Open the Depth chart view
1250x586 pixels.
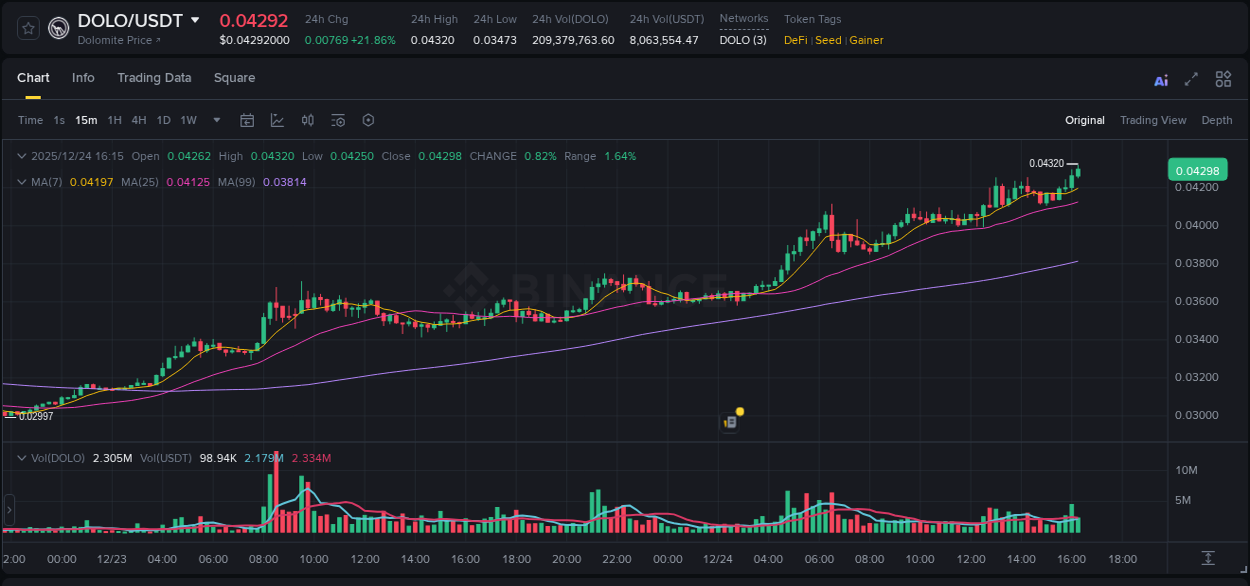tap(1217, 120)
